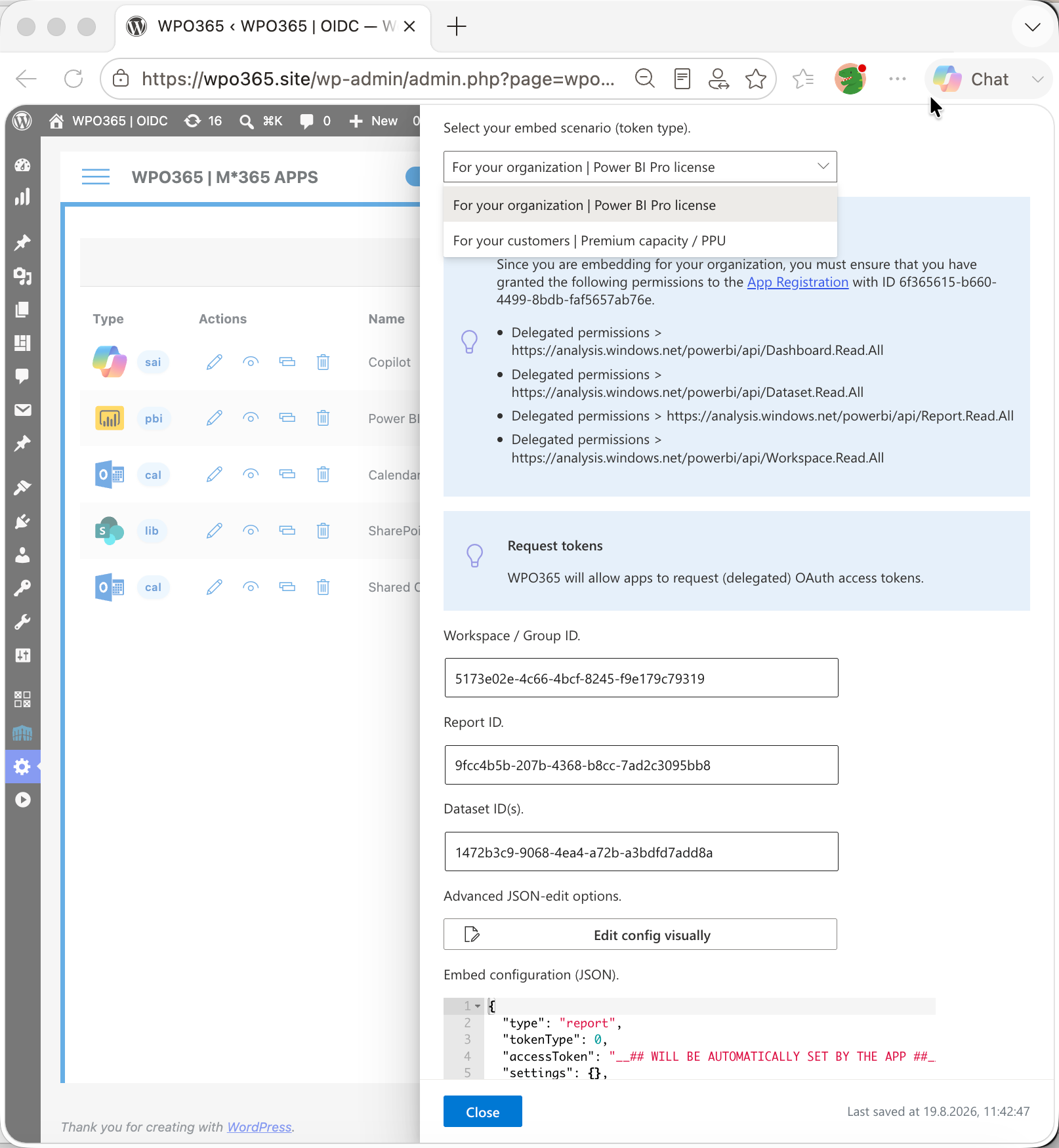Collapse JSON line 1 fold arrow
The height and width of the screenshot is (1148, 1059).
coord(478,1006)
